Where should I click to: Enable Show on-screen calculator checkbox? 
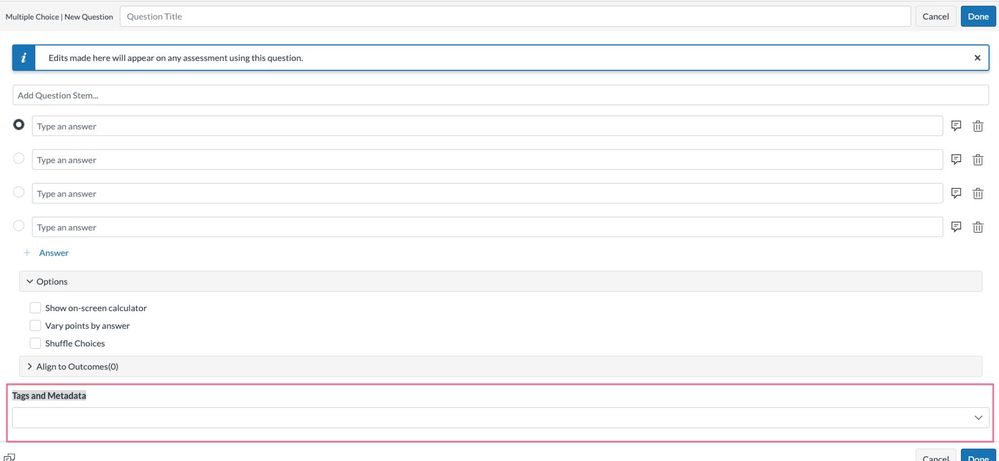(x=36, y=308)
